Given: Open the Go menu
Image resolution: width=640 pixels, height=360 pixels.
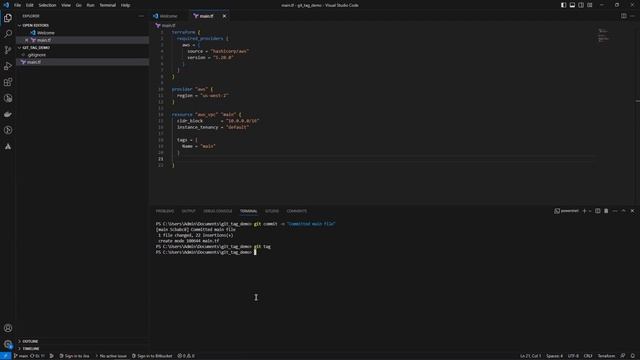Looking at the screenshot, I should point(78,5).
